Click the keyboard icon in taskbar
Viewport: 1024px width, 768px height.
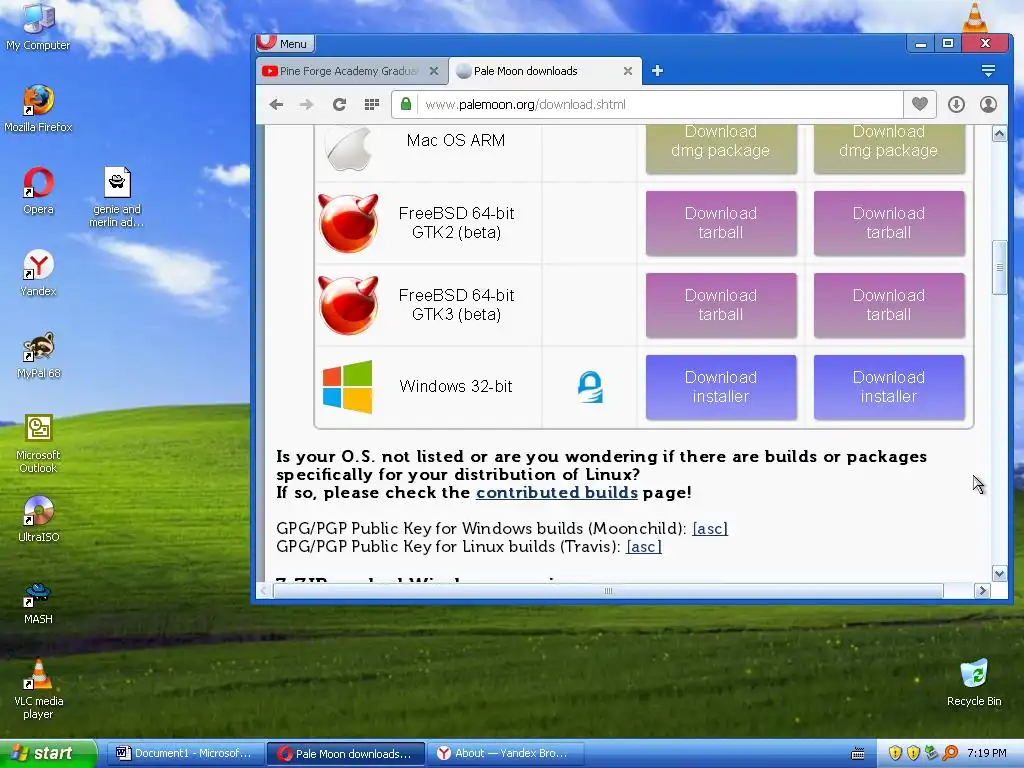[x=858, y=754]
